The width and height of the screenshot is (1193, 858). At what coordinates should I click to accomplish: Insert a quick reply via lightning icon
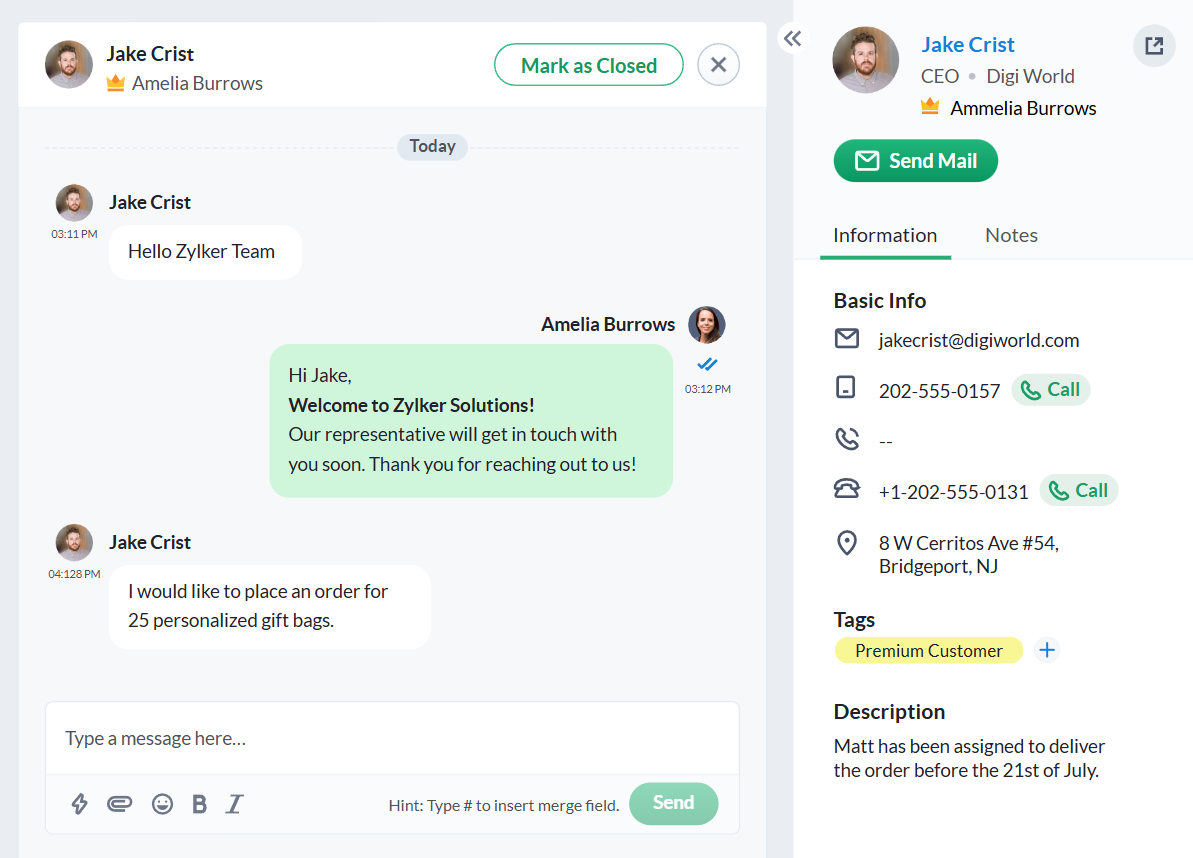pyautogui.click(x=79, y=804)
